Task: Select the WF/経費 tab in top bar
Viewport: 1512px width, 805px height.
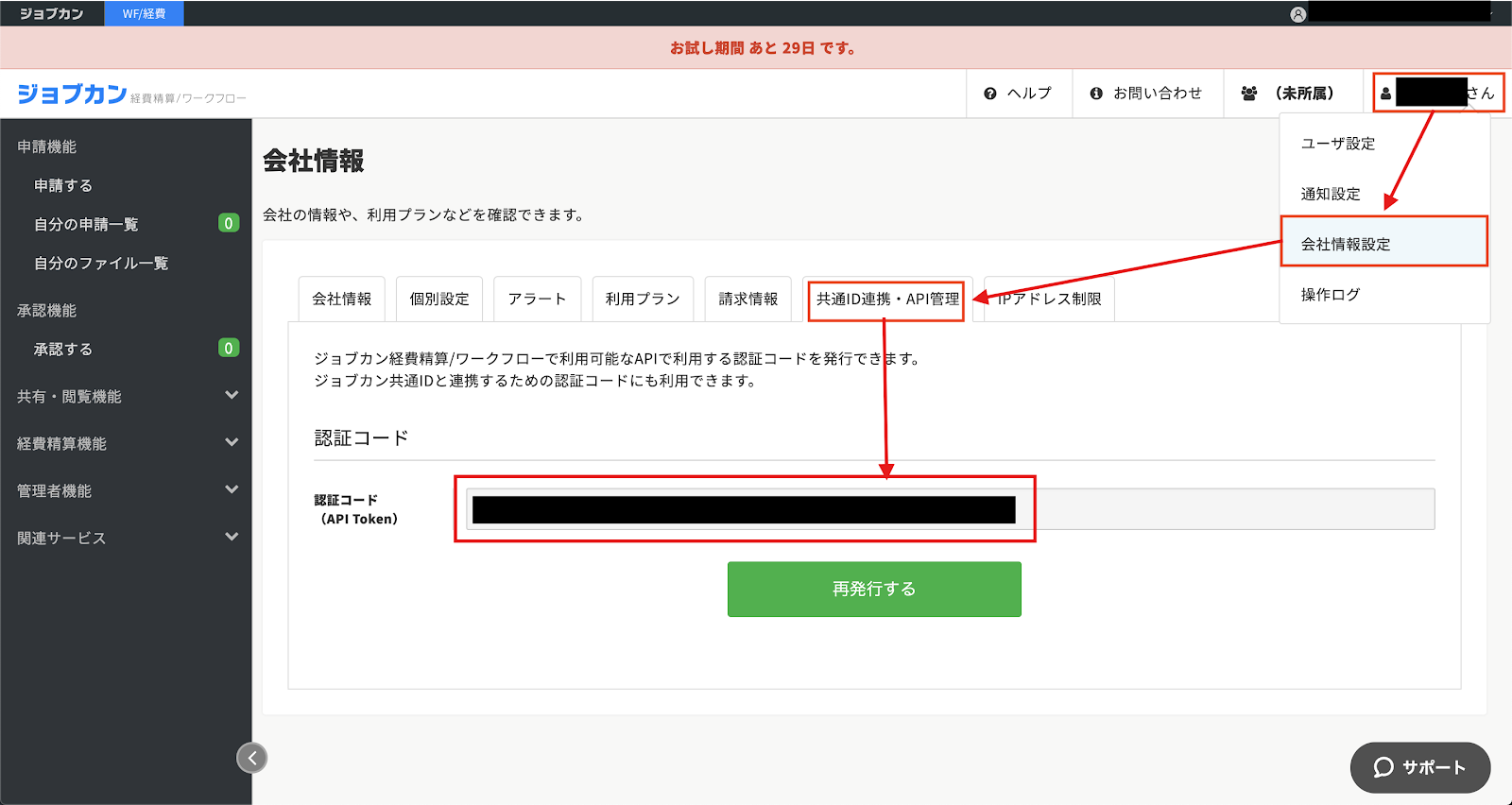Action: pos(144,13)
